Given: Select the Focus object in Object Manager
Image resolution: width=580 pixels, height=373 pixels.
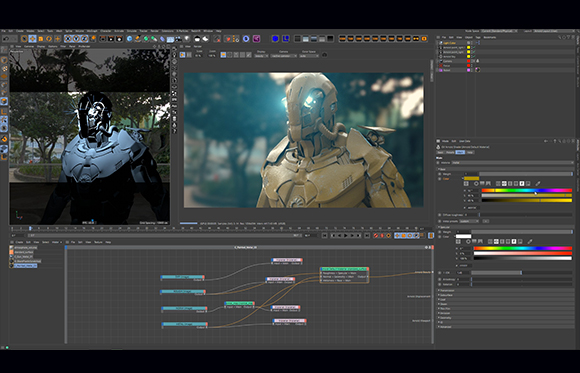Looking at the screenshot, I should coord(446,65).
